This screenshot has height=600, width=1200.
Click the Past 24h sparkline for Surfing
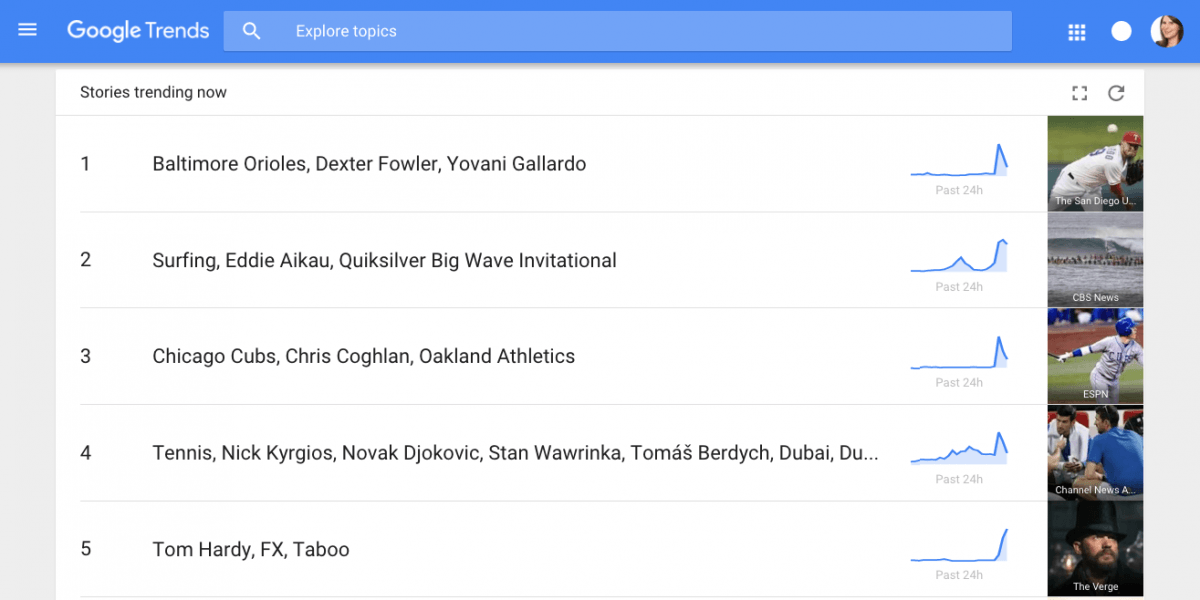[959, 258]
